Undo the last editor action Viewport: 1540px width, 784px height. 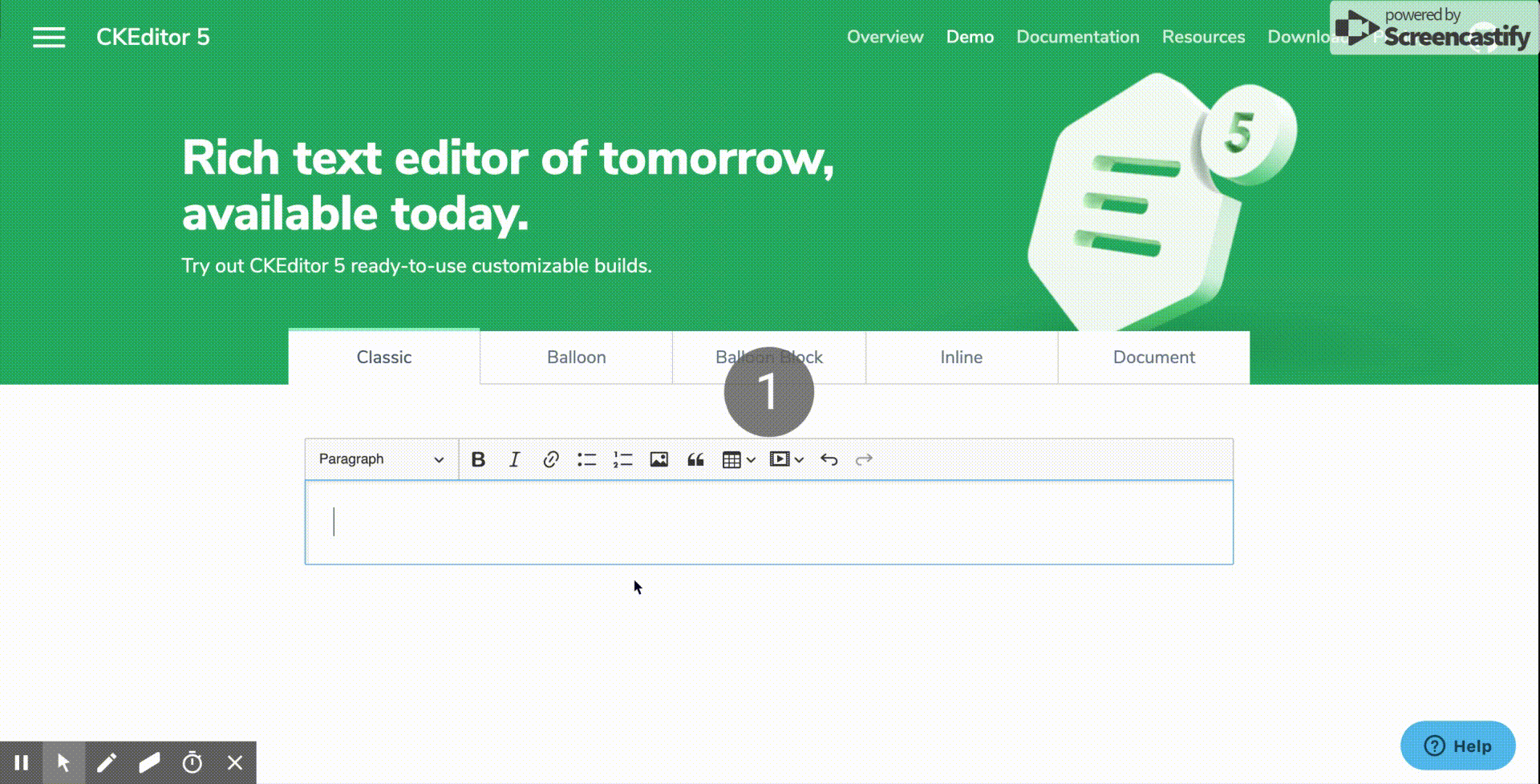pyautogui.click(x=829, y=459)
